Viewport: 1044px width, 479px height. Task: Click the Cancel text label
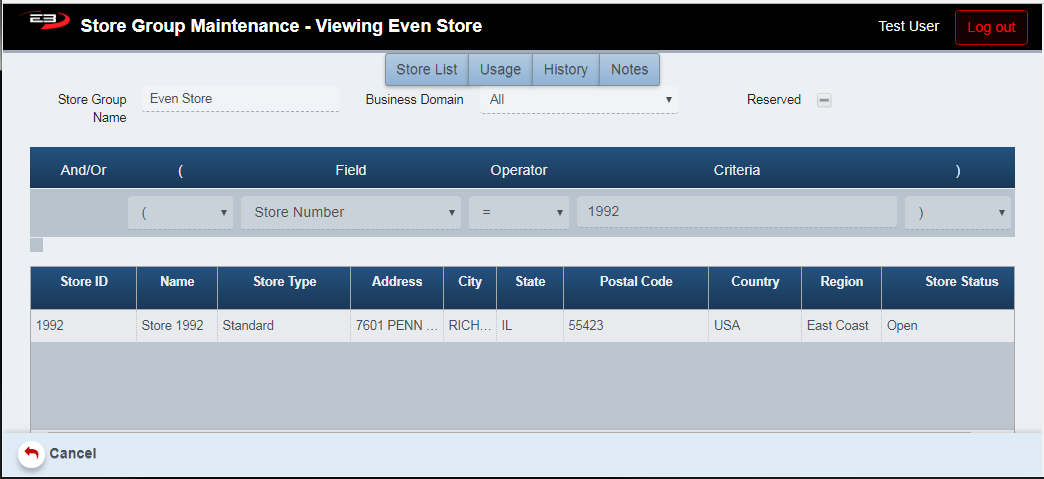click(x=73, y=454)
